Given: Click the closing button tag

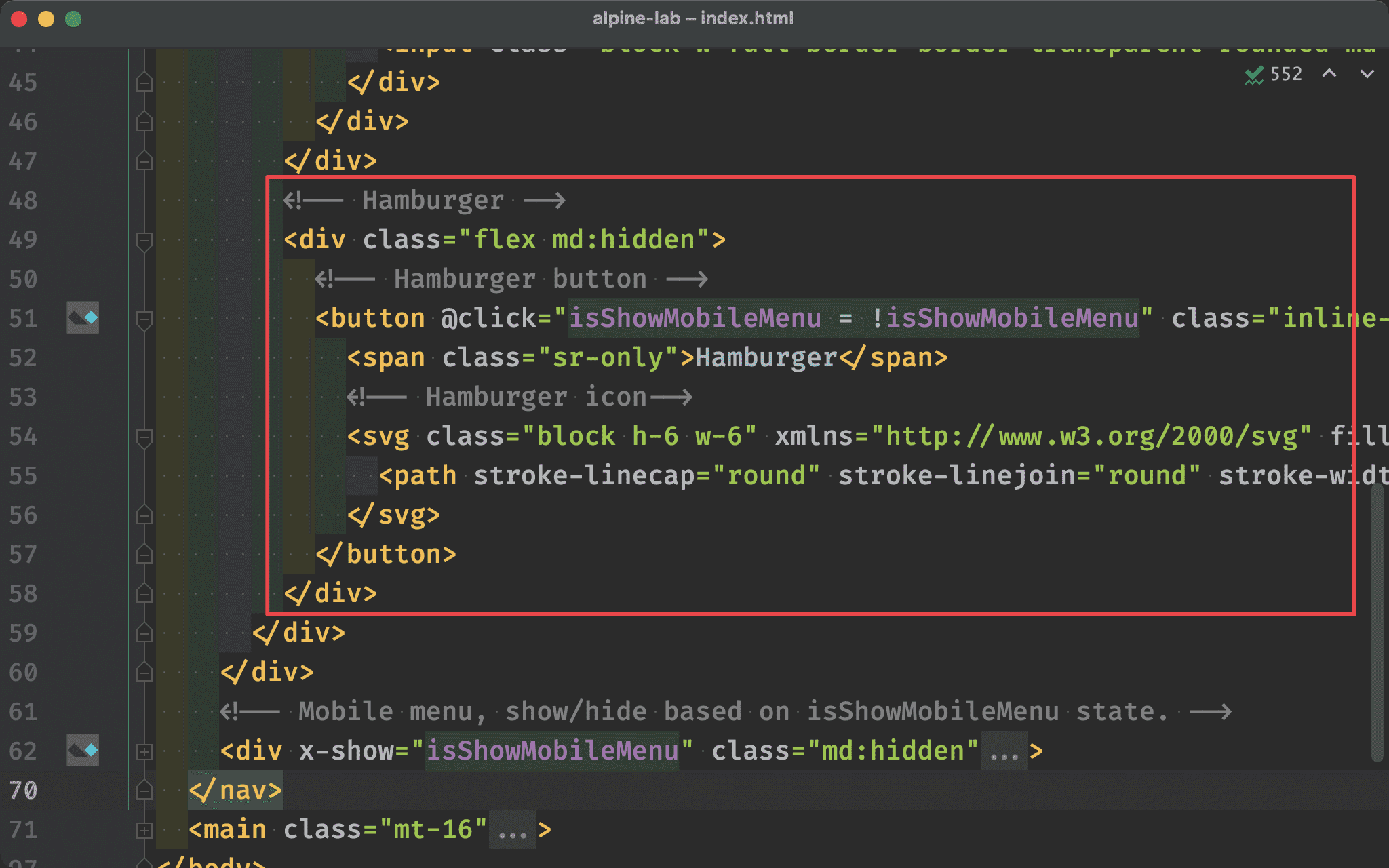Looking at the screenshot, I should tap(386, 555).
